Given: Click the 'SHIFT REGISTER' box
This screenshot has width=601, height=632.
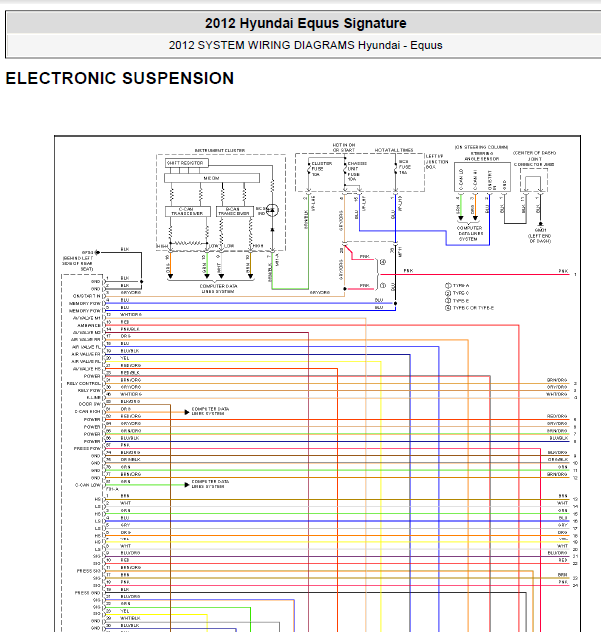Looking at the screenshot, I should (187, 163).
